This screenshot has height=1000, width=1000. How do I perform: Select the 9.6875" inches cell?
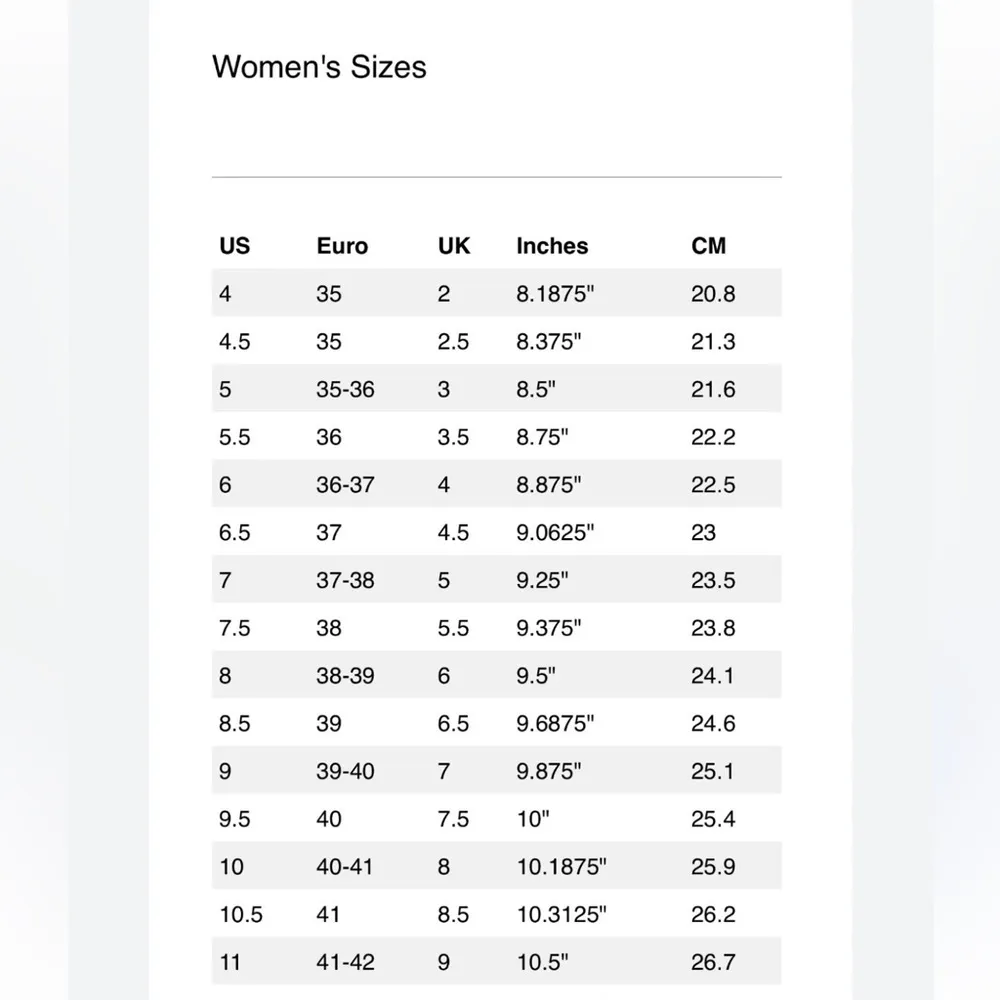pyautogui.click(x=556, y=723)
